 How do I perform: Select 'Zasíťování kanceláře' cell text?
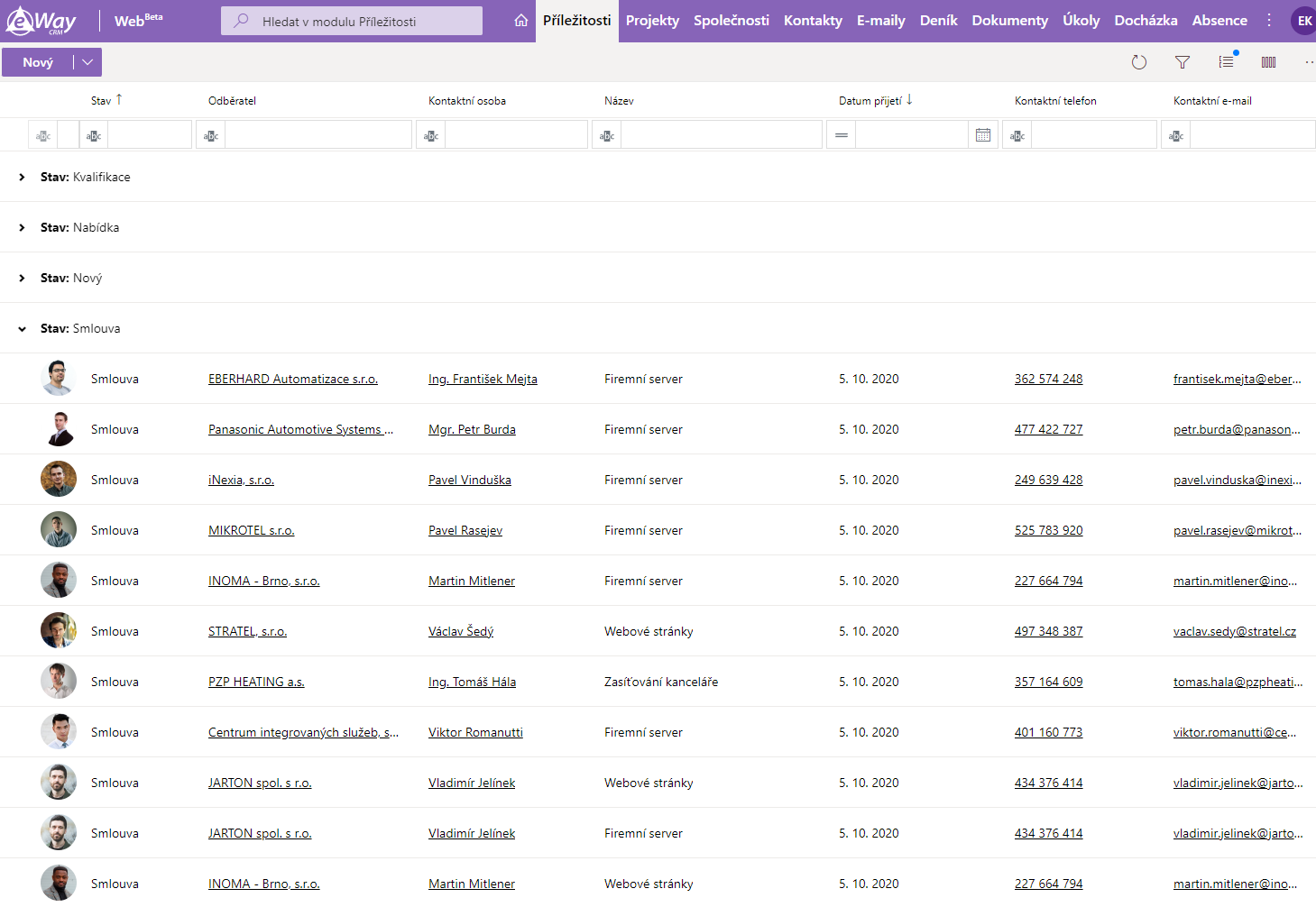661,682
